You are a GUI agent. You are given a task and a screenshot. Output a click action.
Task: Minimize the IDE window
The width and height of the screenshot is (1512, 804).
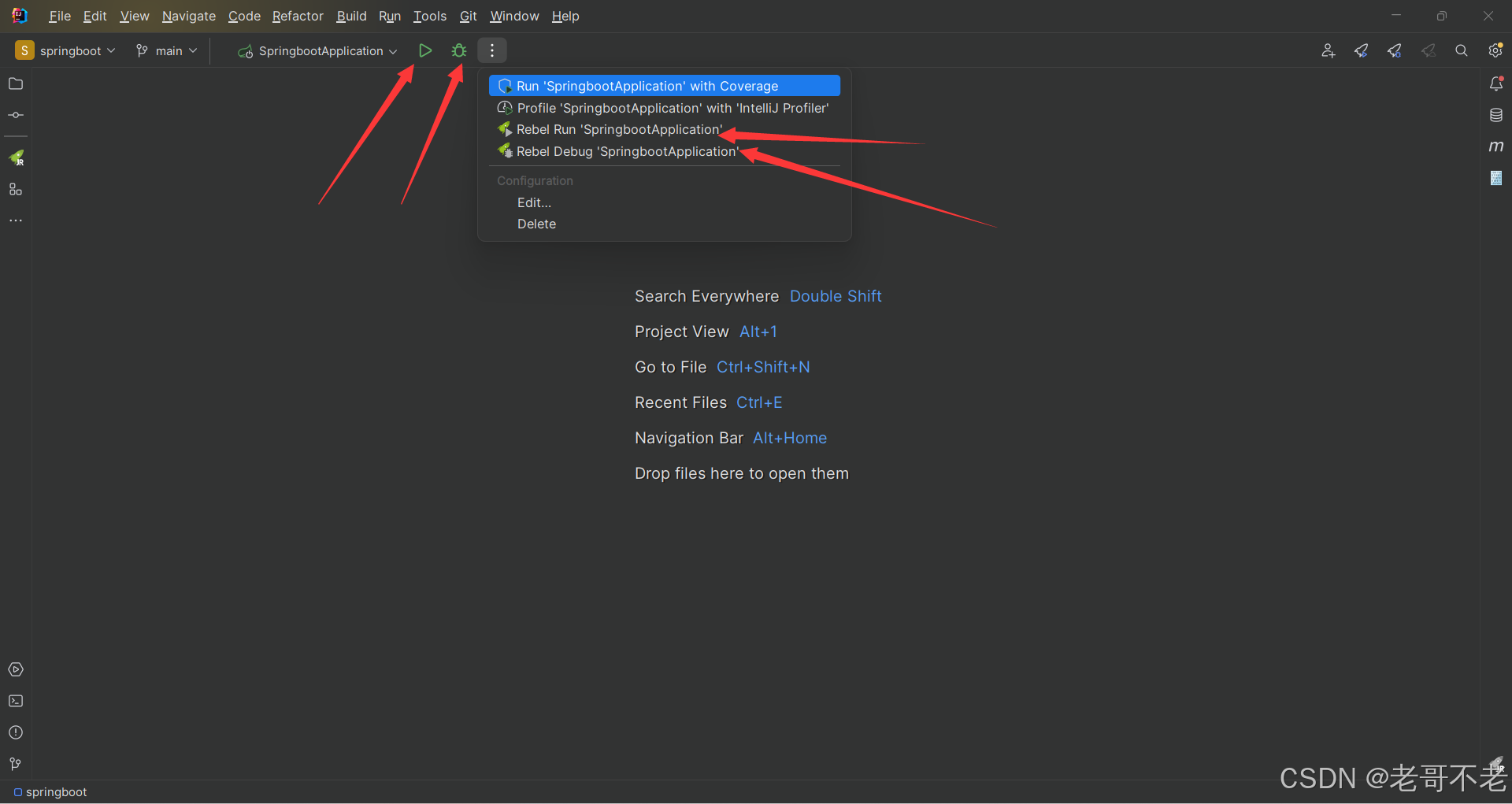[1396, 16]
